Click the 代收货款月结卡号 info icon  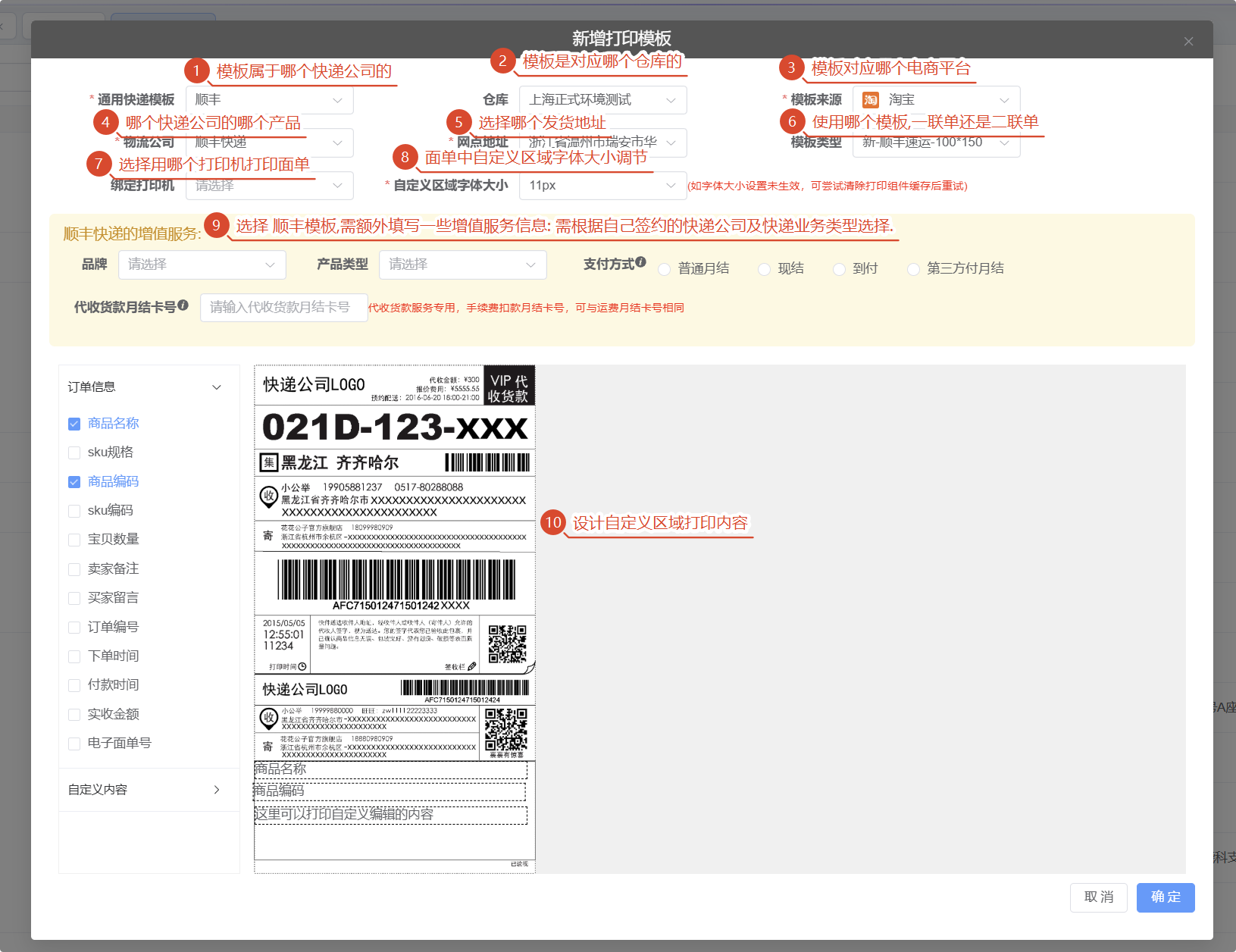click(183, 305)
